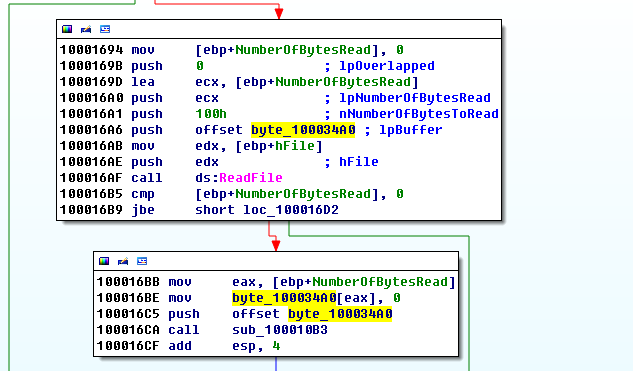Image resolution: width=633 pixels, height=371 pixels.
Task: Select address 100016A6
Action: 91,130
